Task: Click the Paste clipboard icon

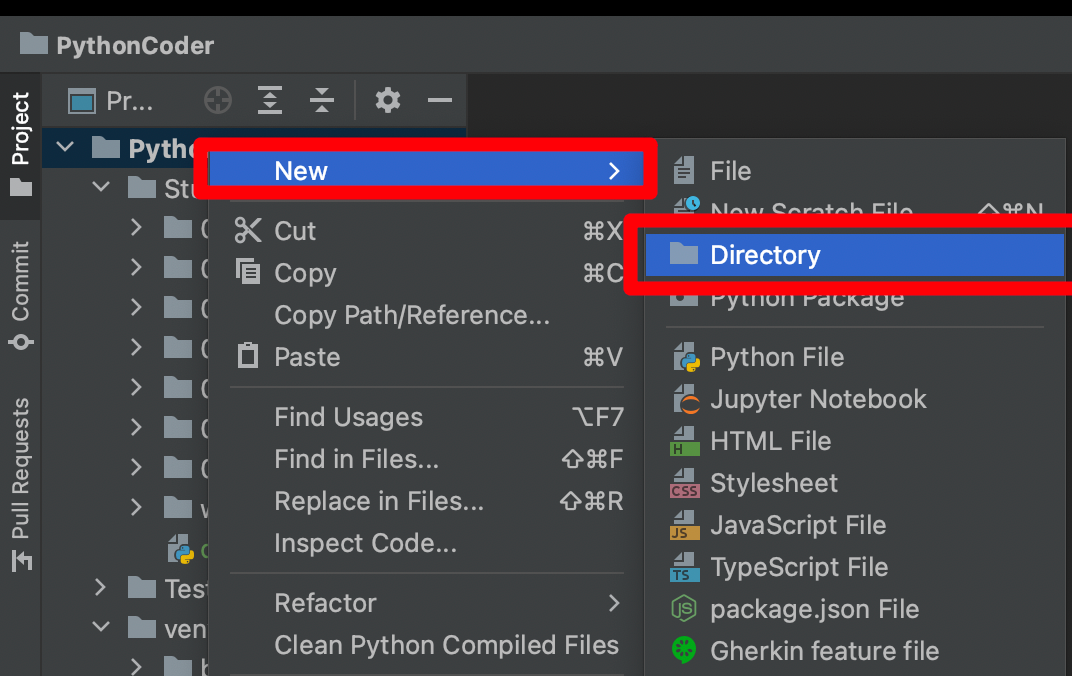Action: coord(247,356)
